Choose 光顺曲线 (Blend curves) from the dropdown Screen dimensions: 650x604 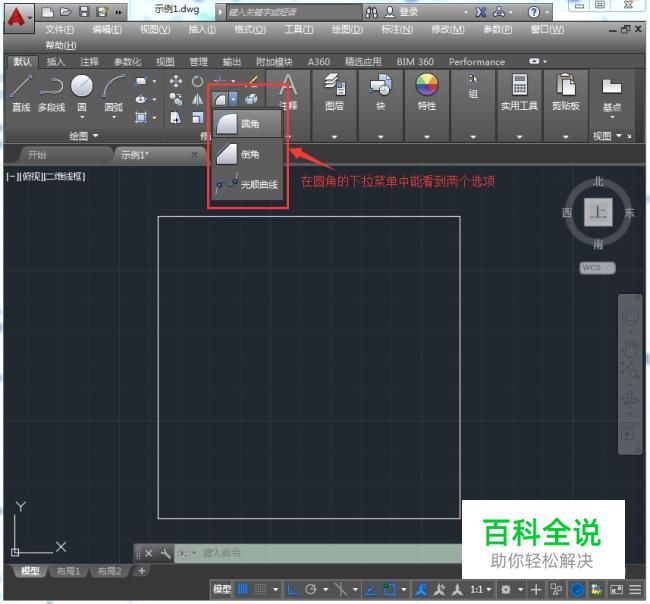pyautogui.click(x=247, y=184)
